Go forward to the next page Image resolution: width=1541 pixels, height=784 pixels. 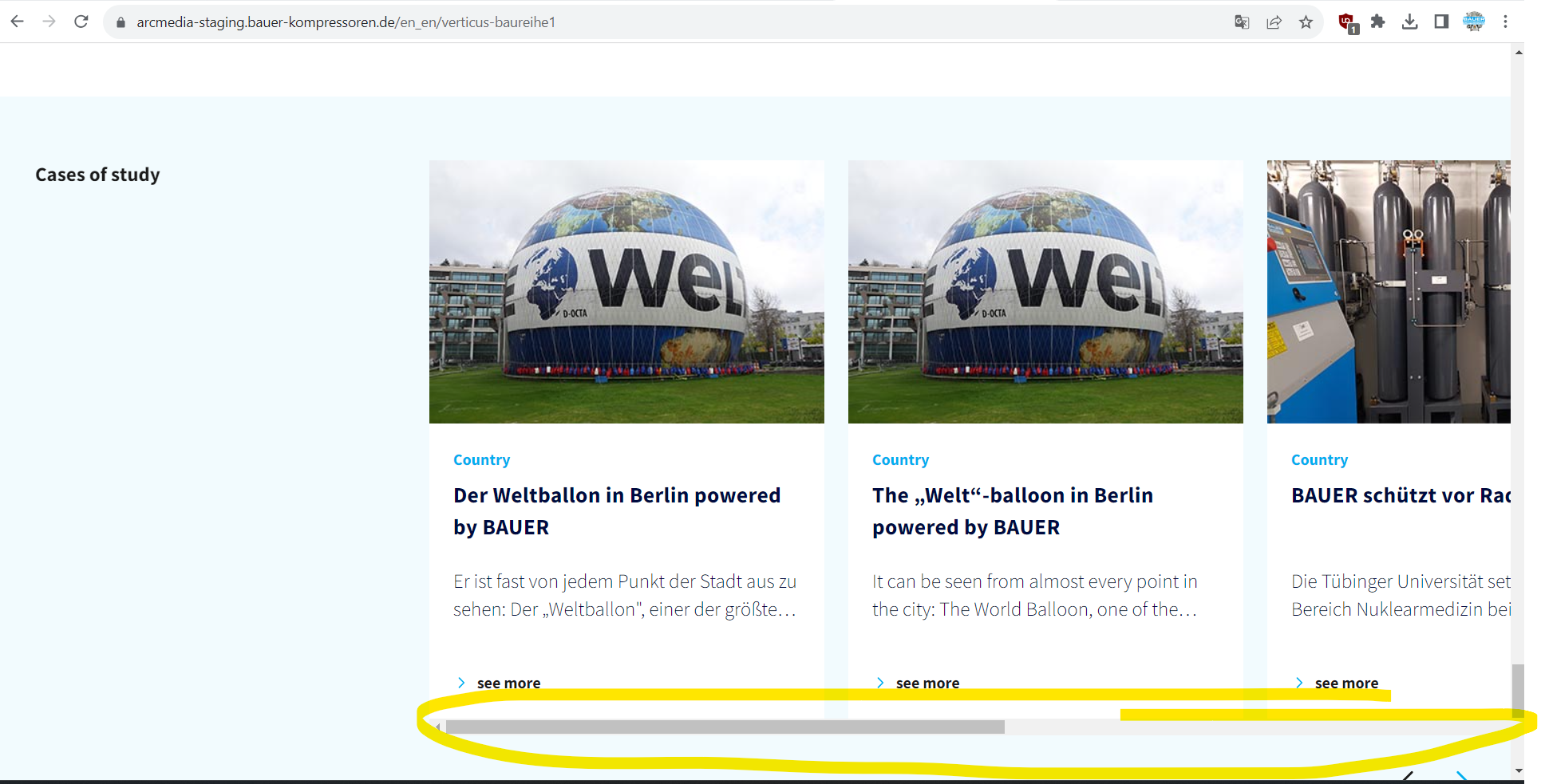point(49,22)
